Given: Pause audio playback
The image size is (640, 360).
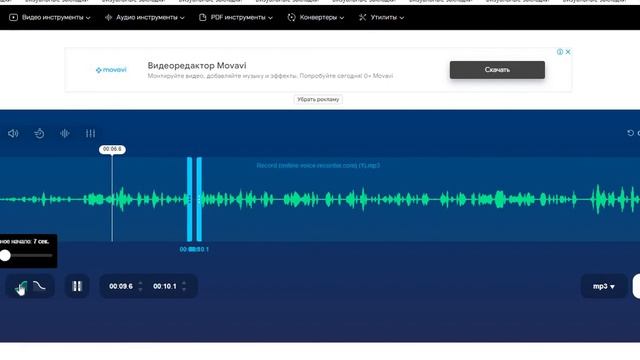Looking at the screenshot, I should (77, 286).
